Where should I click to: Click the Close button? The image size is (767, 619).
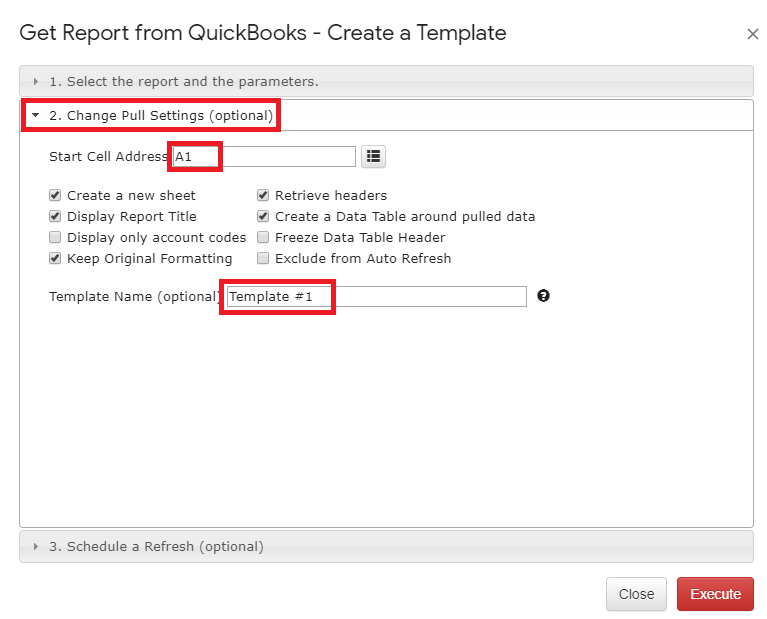pyautogui.click(x=636, y=594)
